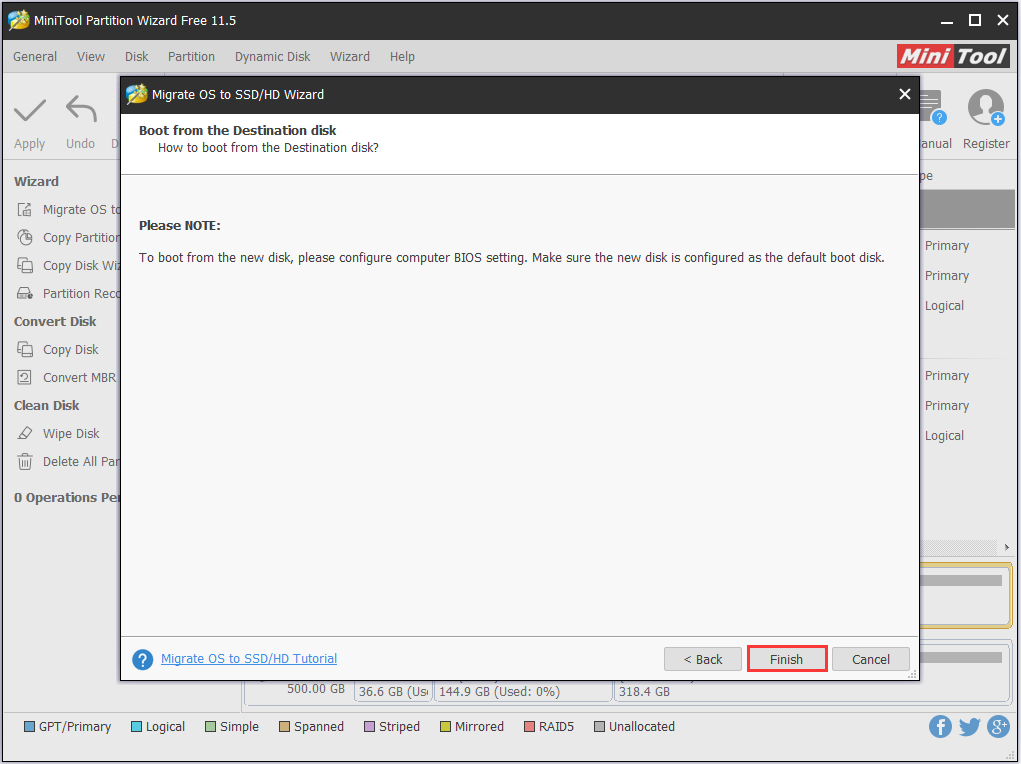Open the General menu
The image size is (1021, 764).
35,57
